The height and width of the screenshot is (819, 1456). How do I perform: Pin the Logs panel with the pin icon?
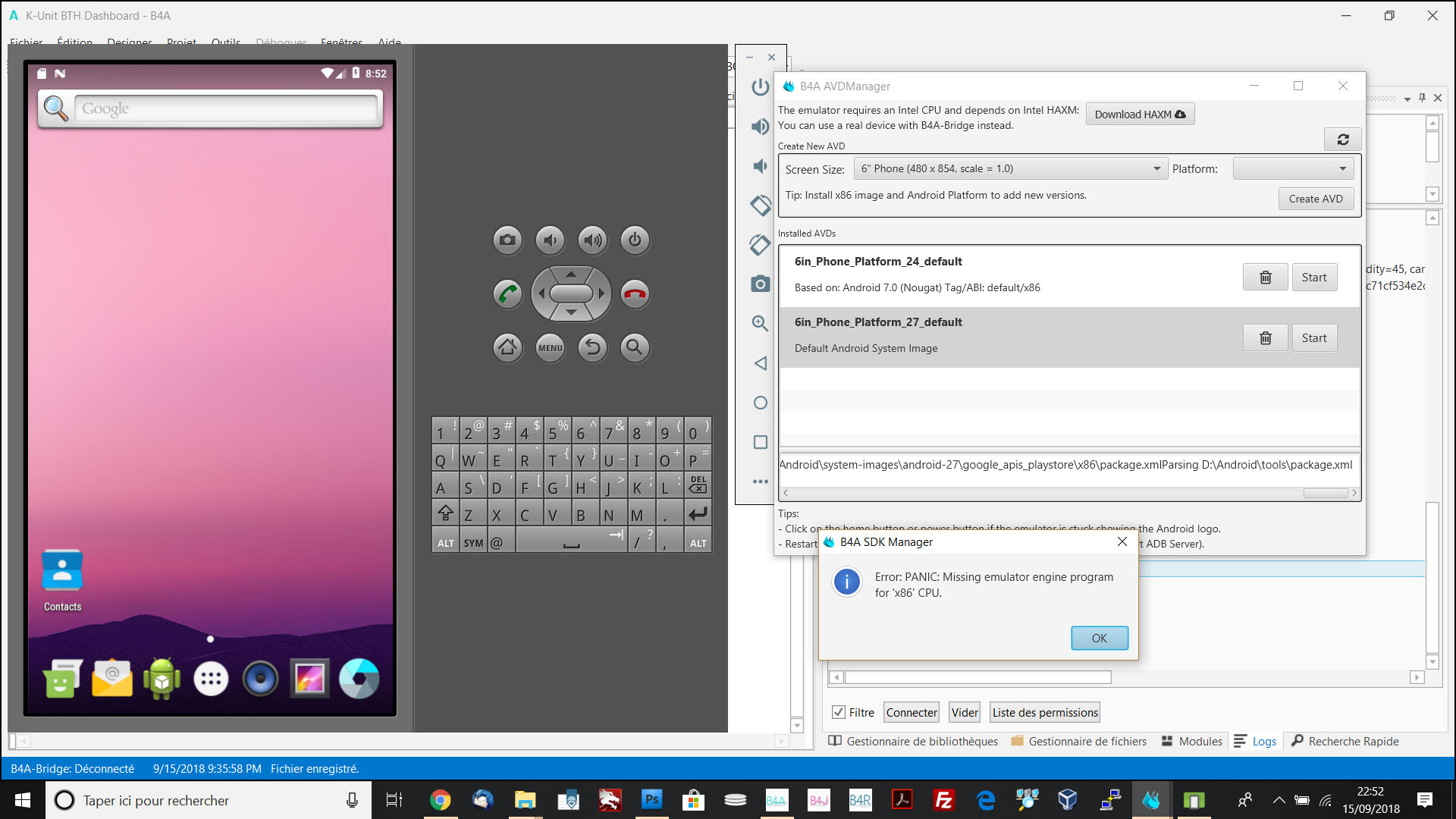[1422, 98]
